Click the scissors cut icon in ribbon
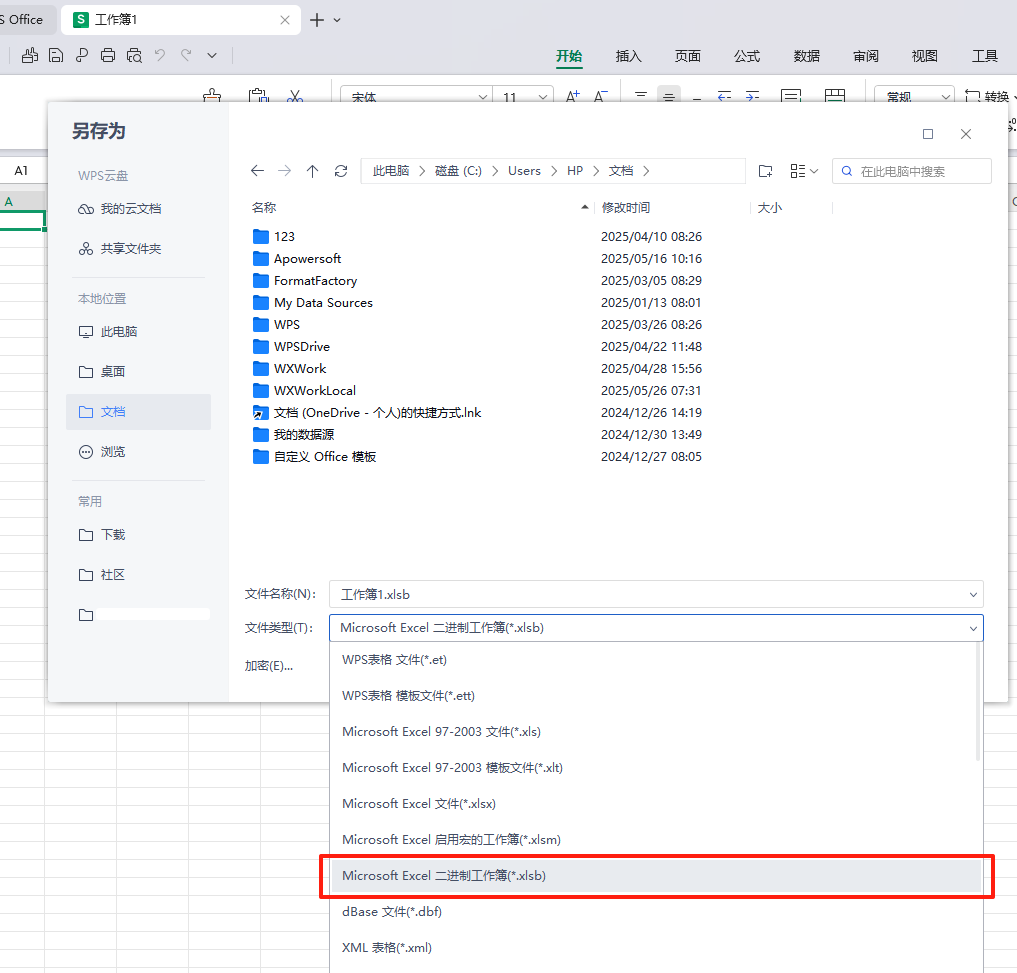Viewport: 1017px width, 973px height. [x=295, y=97]
